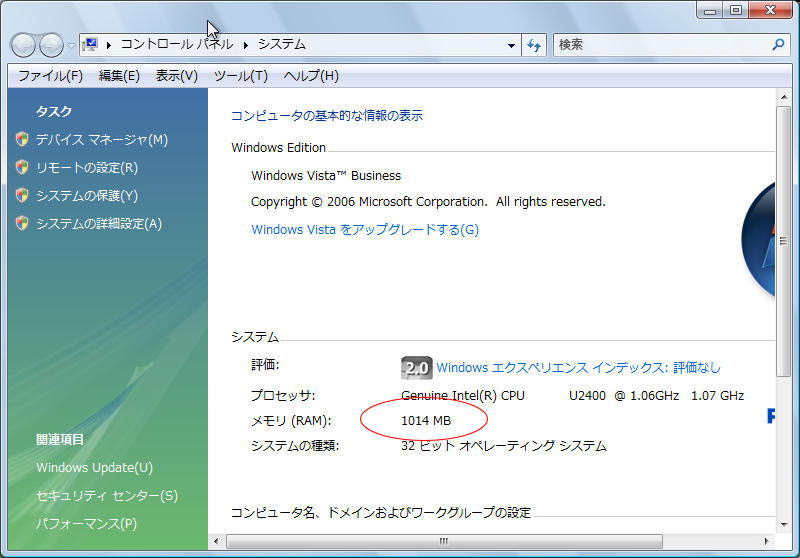800x558 pixels.
Task: Click the コンピュータの基本的な情報の表示 heading
Action: tap(327, 115)
